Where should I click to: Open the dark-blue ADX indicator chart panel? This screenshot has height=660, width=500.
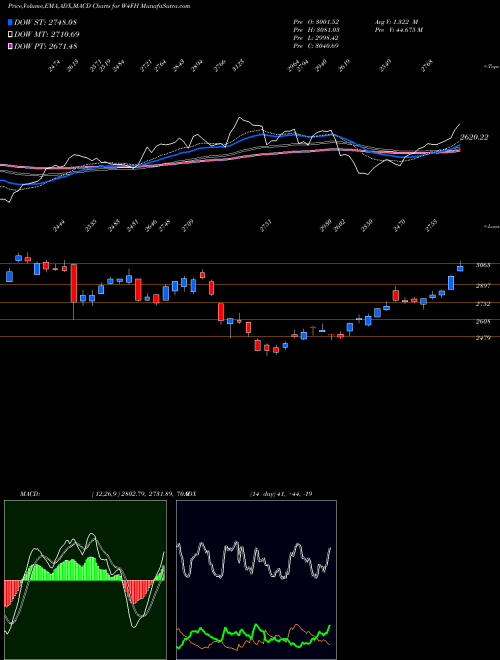[256, 580]
